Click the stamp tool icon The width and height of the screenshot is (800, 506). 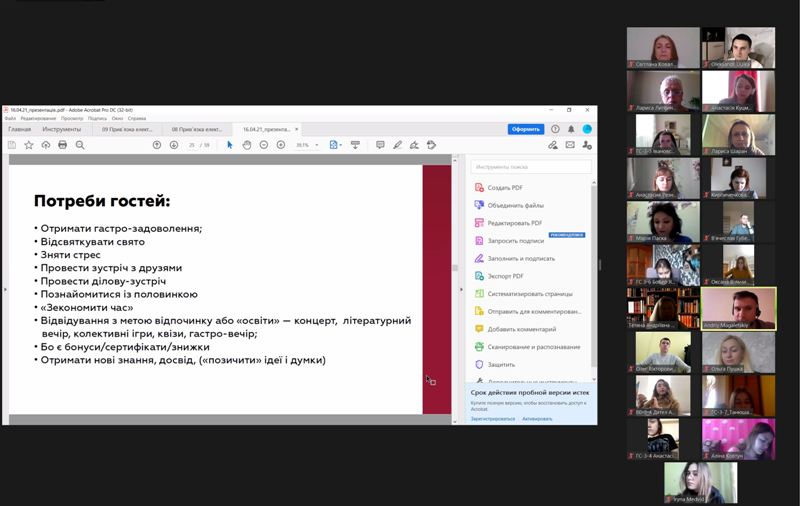tap(432, 145)
